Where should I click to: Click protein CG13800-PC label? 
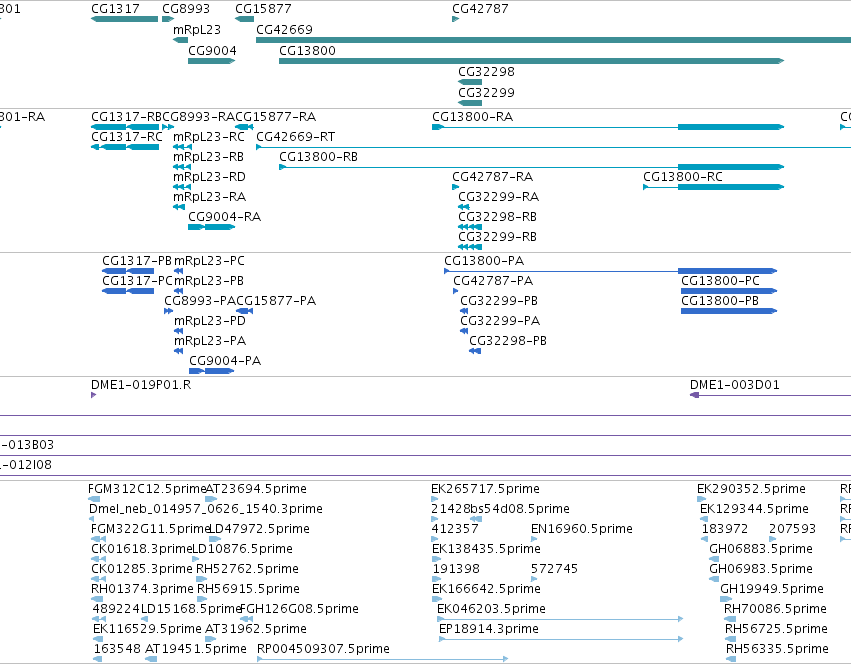pyautogui.click(x=720, y=281)
